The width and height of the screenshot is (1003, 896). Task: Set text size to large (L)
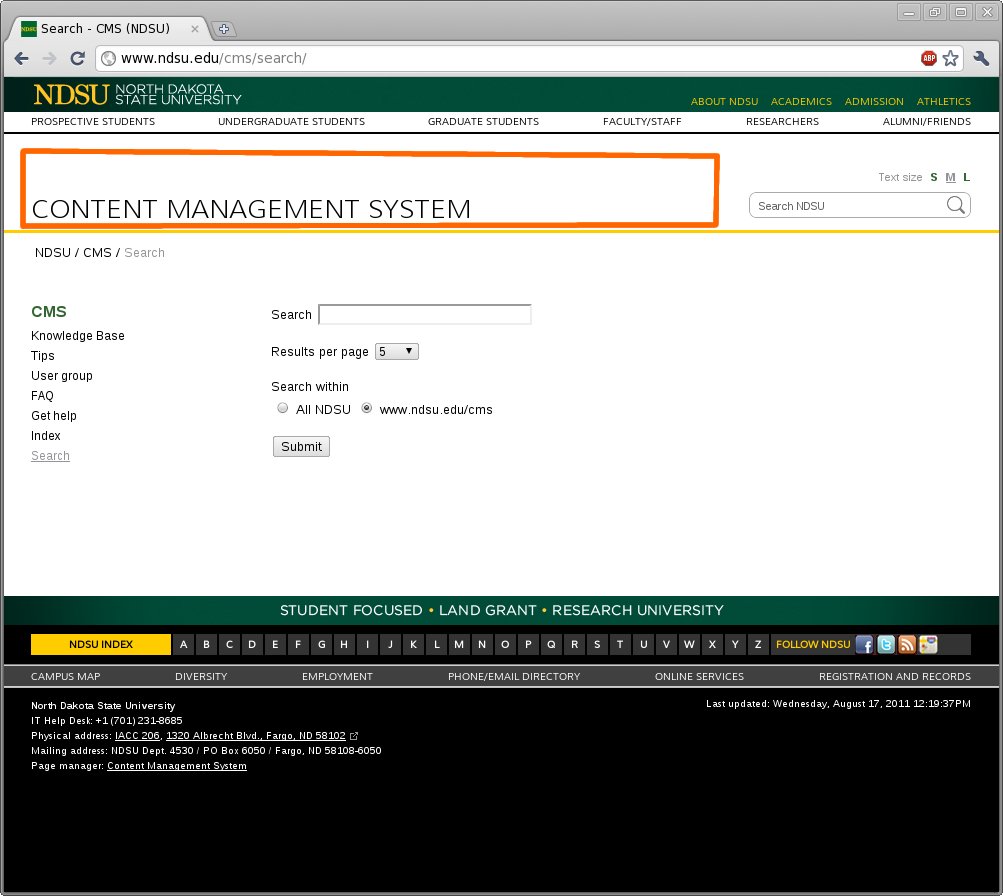pos(966,177)
